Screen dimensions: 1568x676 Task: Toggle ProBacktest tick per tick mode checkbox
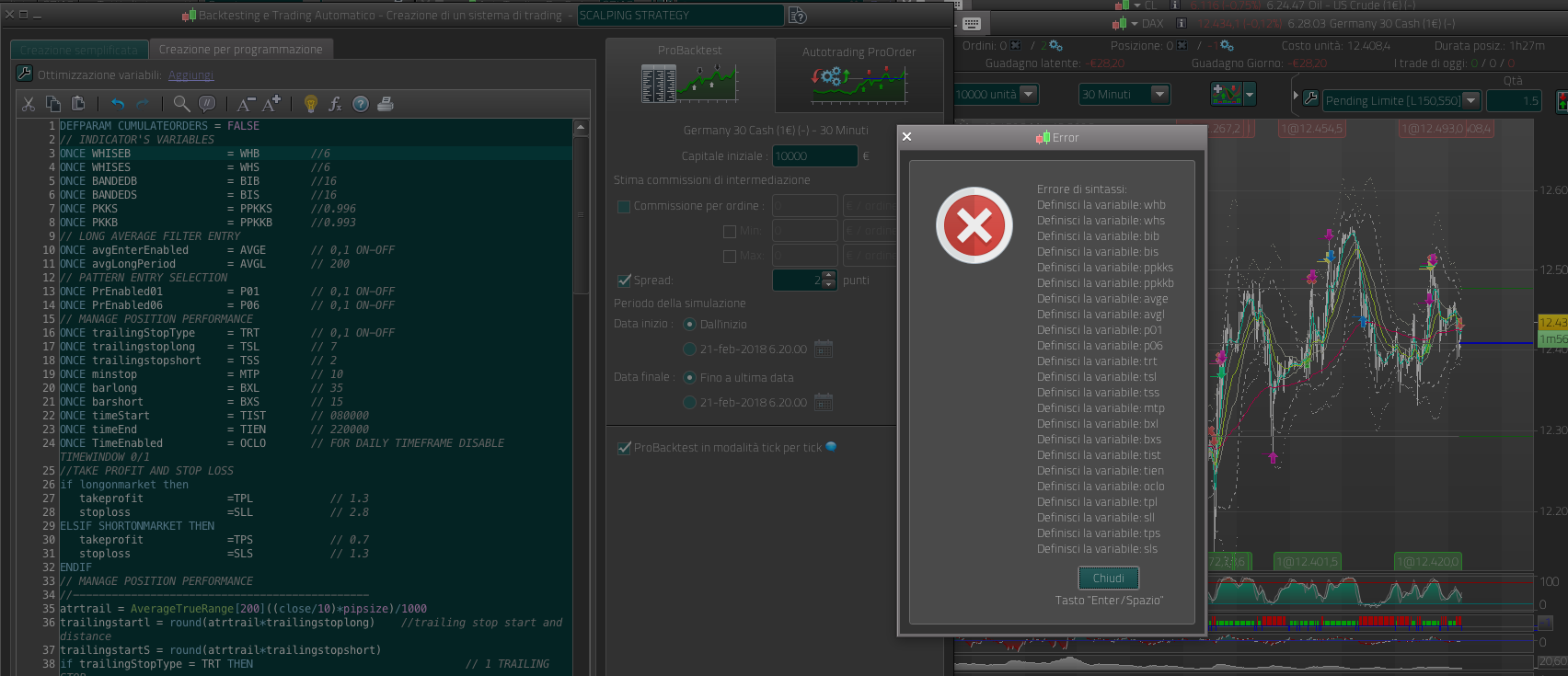[x=624, y=448]
